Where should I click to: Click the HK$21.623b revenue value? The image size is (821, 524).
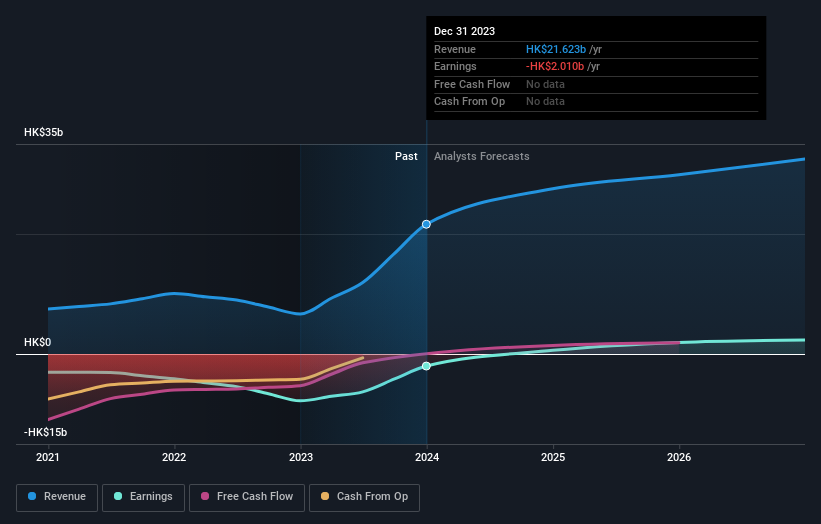click(x=556, y=49)
